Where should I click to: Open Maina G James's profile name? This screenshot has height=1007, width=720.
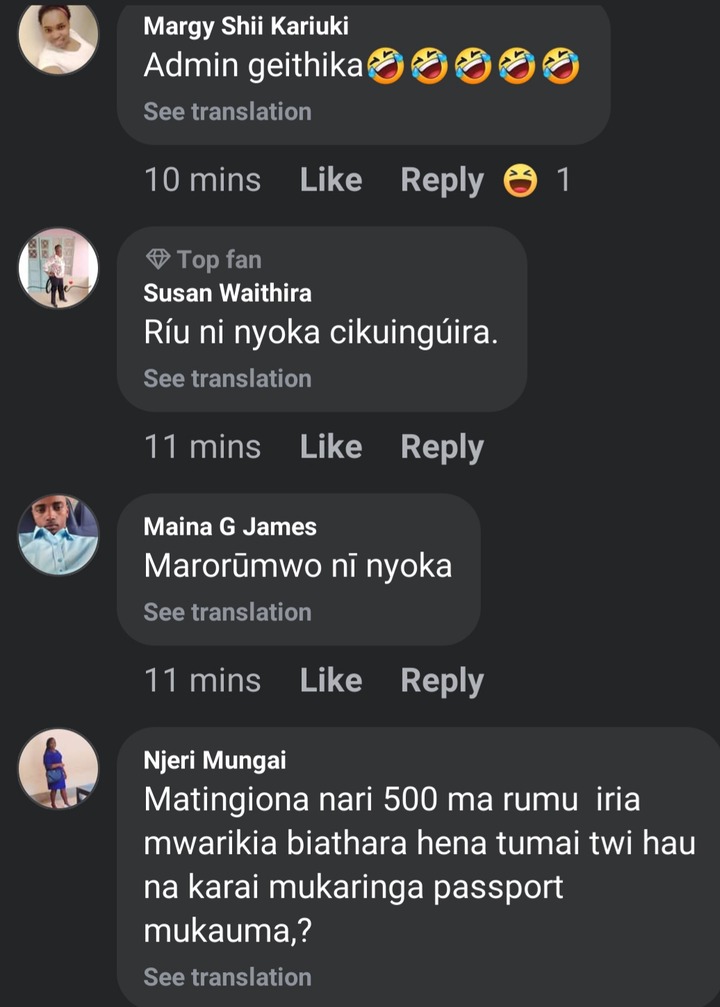230,526
